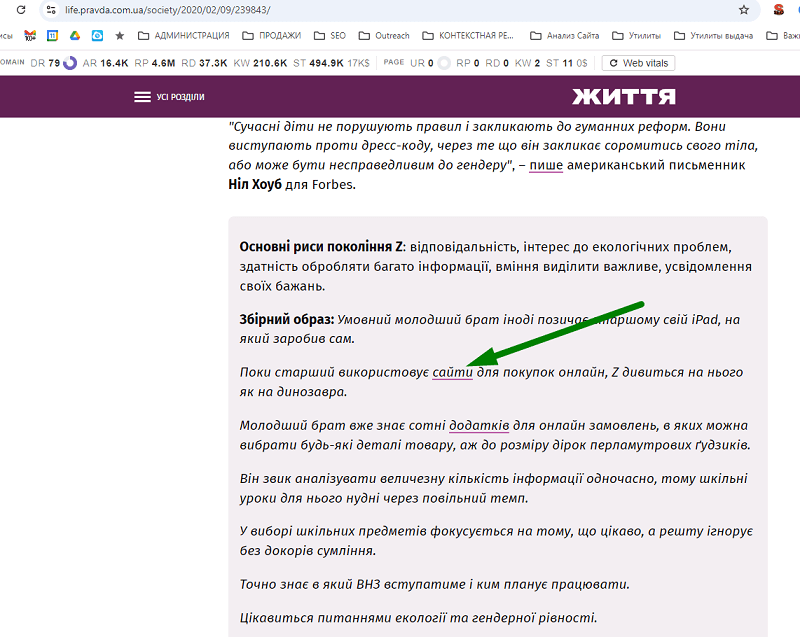Image resolution: width=800 pixels, height=637 pixels.
Task: Open the 'додатків' link in the article
Action: [x=479, y=425]
